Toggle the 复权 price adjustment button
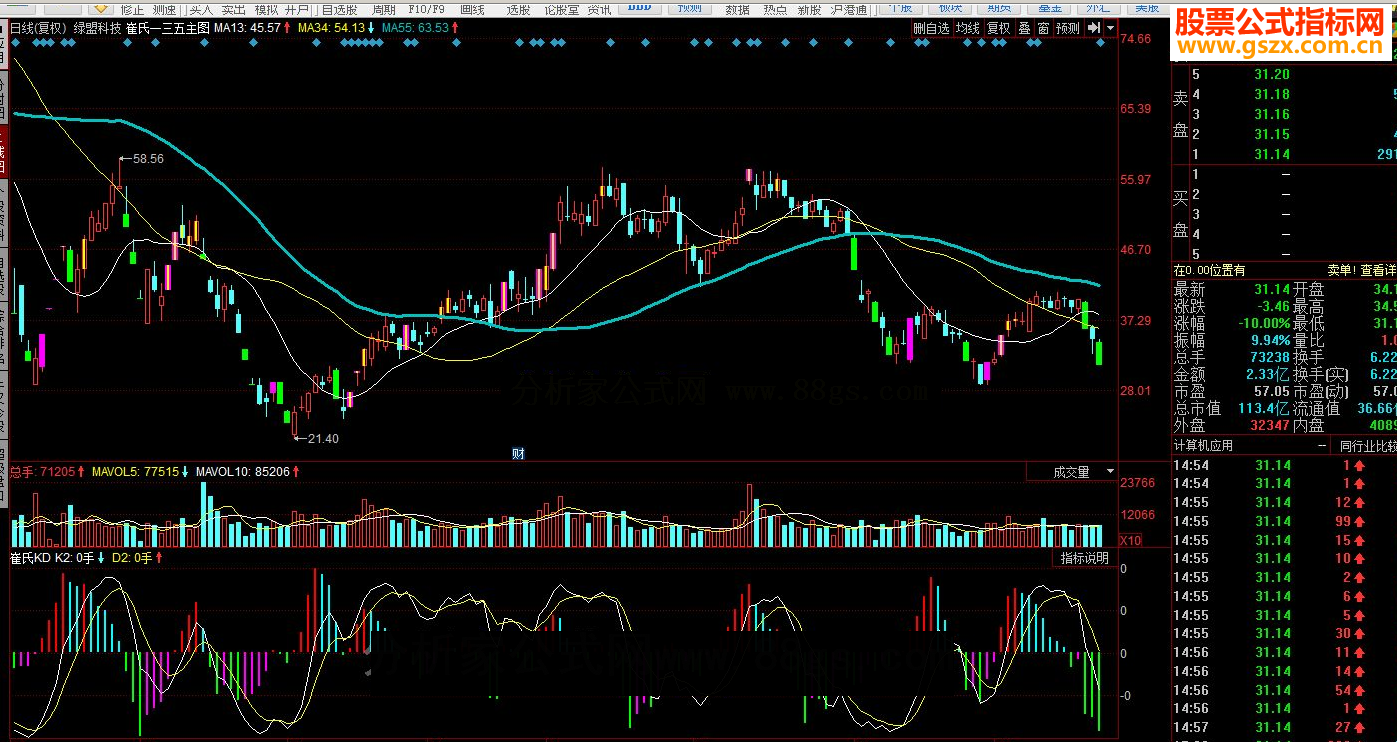Viewport: 1397px width, 742px height. [x=998, y=28]
